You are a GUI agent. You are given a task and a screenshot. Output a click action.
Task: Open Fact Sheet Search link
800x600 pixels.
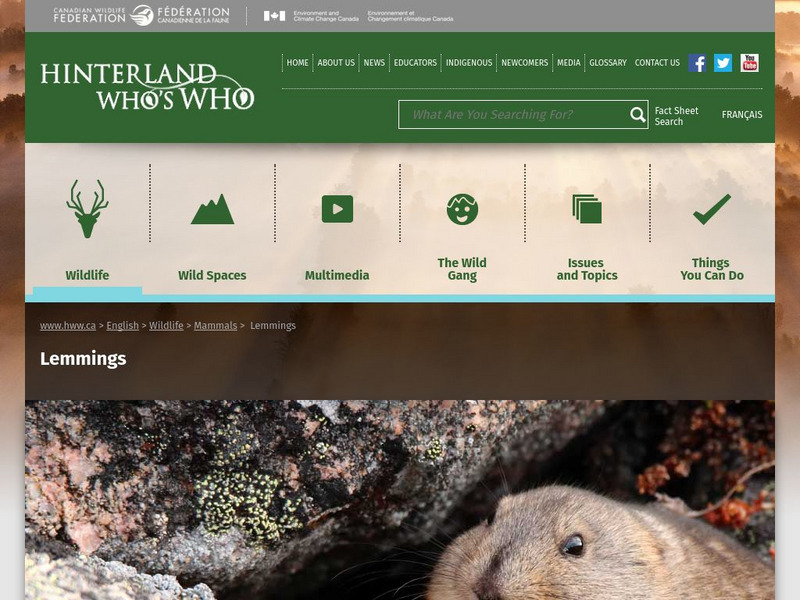676,116
